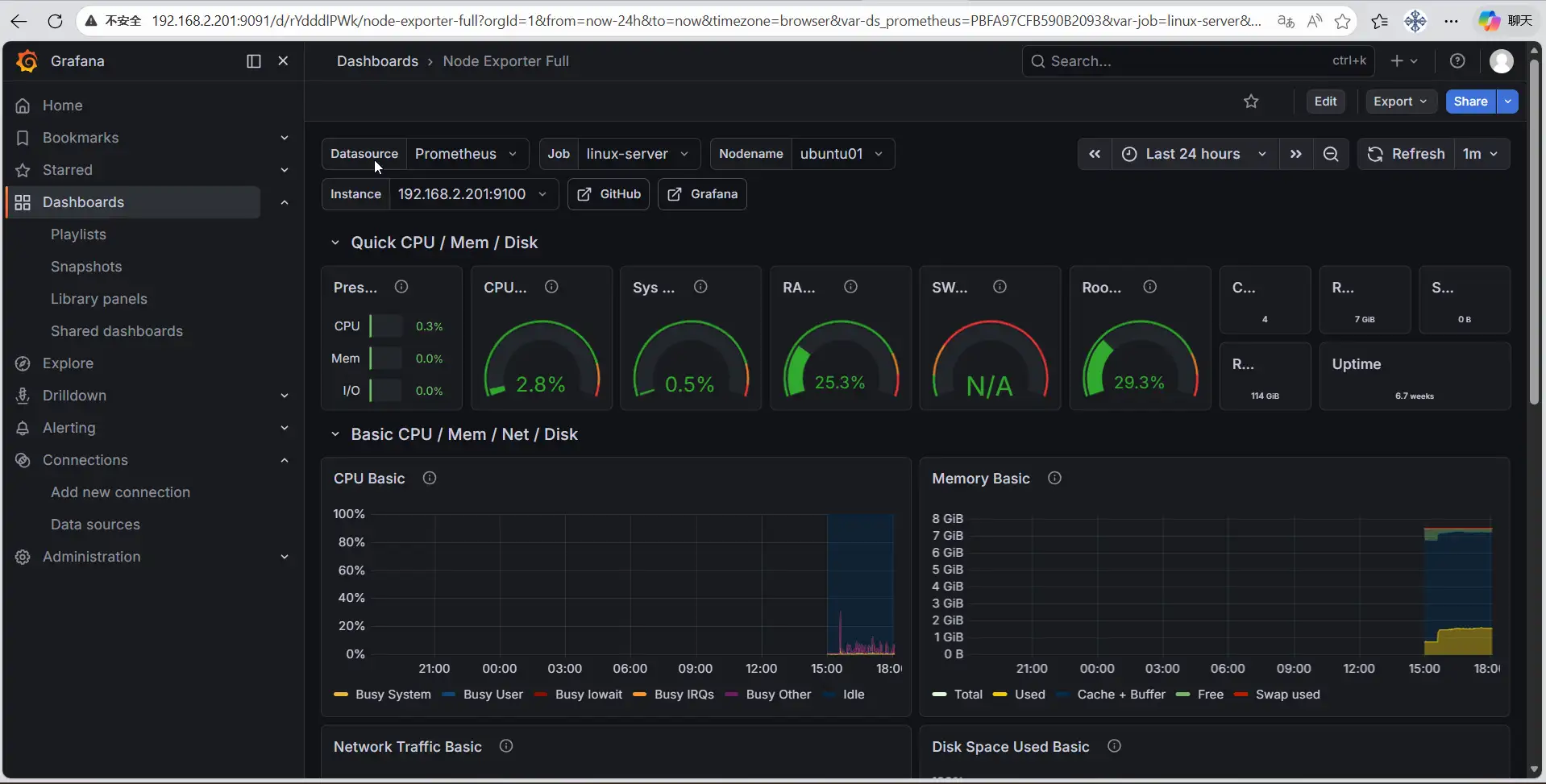Open the user profile avatar

(x=1501, y=61)
